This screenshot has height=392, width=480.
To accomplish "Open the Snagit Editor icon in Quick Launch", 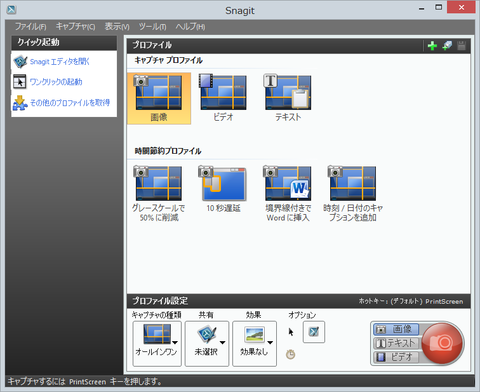I will pos(20,62).
